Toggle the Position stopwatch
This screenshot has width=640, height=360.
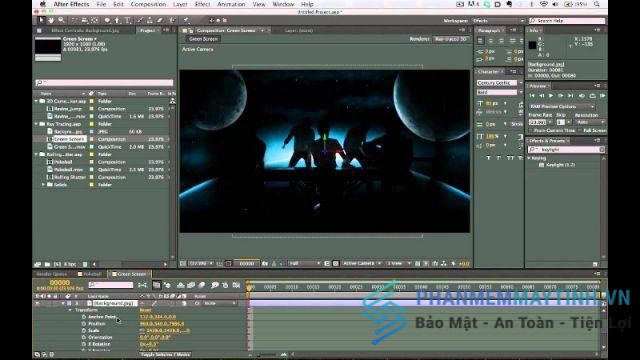click(84, 324)
